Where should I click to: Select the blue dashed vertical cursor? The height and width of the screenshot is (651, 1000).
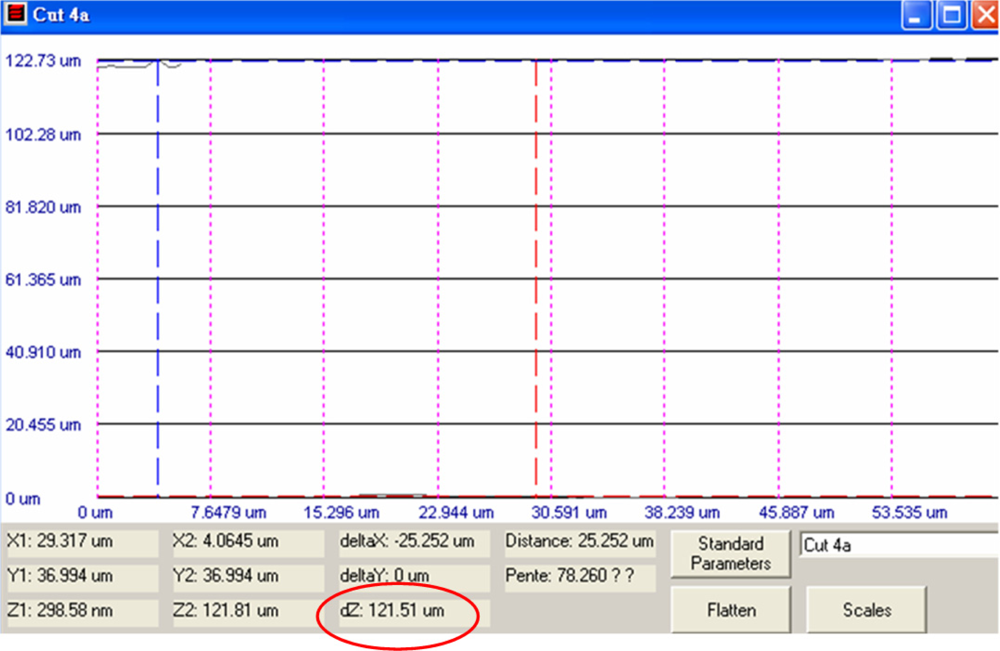(x=158, y=280)
